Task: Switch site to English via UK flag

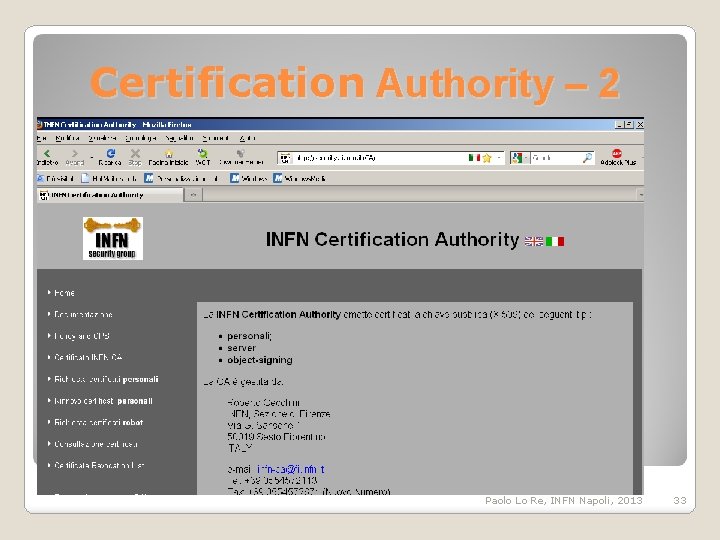Action: (534, 241)
